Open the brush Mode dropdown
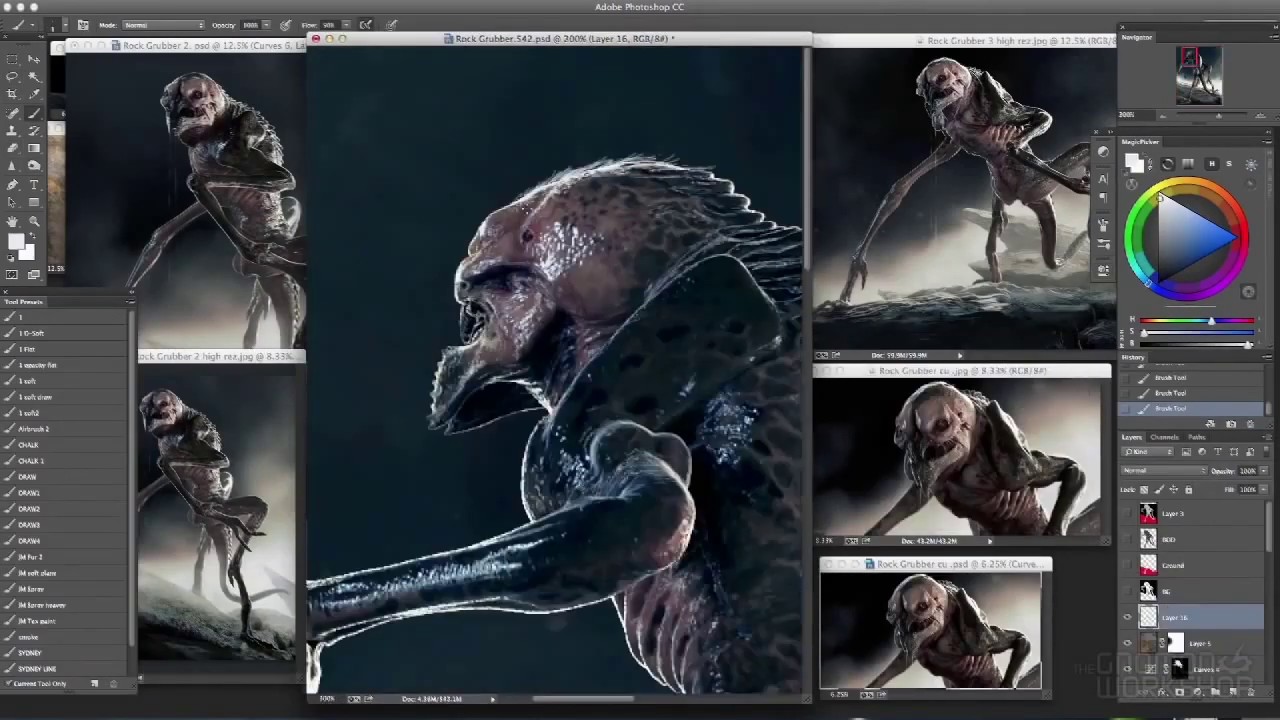1280x720 pixels. point(163,25)
